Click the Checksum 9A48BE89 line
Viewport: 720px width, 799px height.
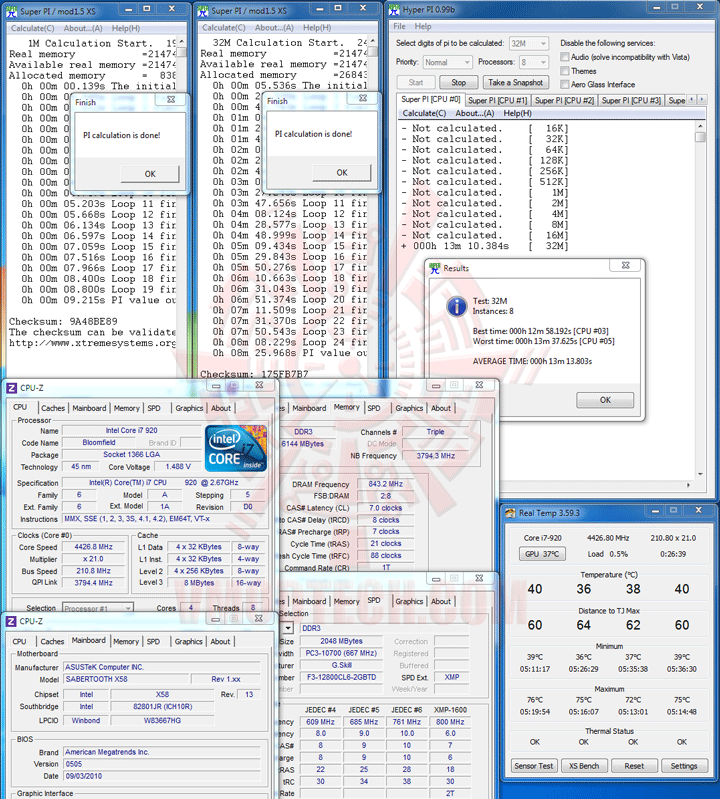[63, 322]
